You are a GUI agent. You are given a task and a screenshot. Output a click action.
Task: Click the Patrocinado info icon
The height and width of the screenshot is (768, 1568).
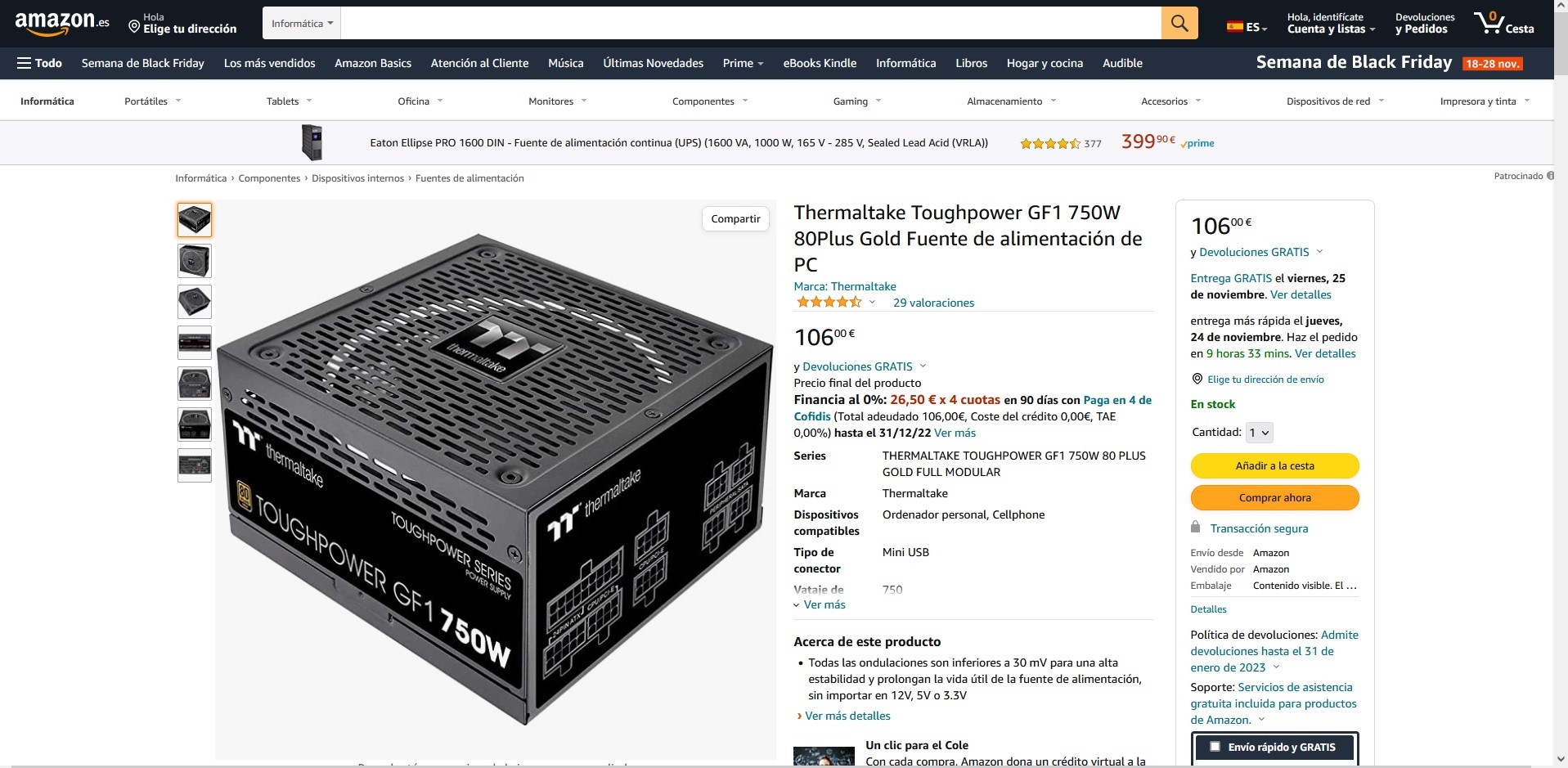[x=1550, y=176]
